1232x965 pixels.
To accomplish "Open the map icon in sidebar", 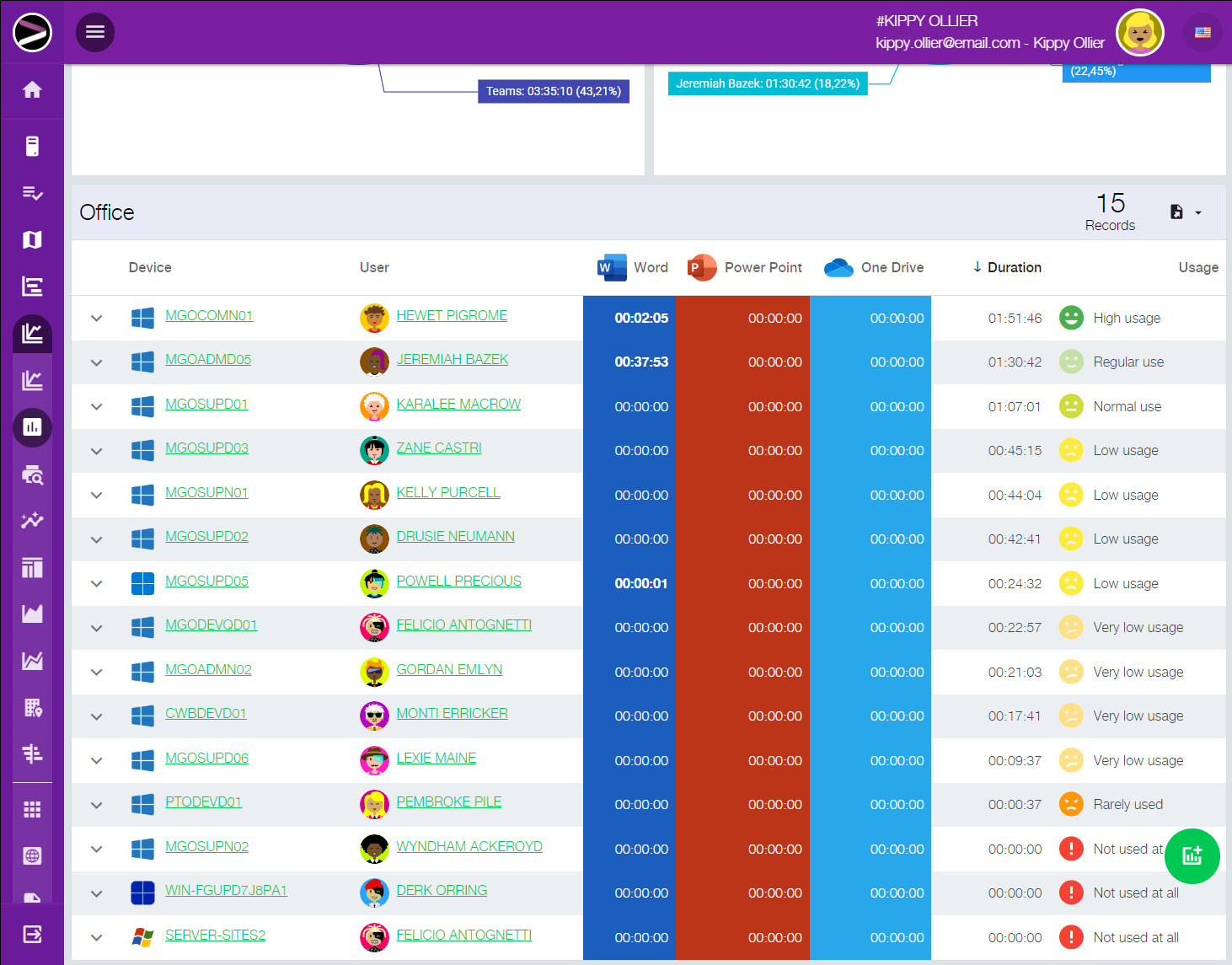I will point(32,240).
